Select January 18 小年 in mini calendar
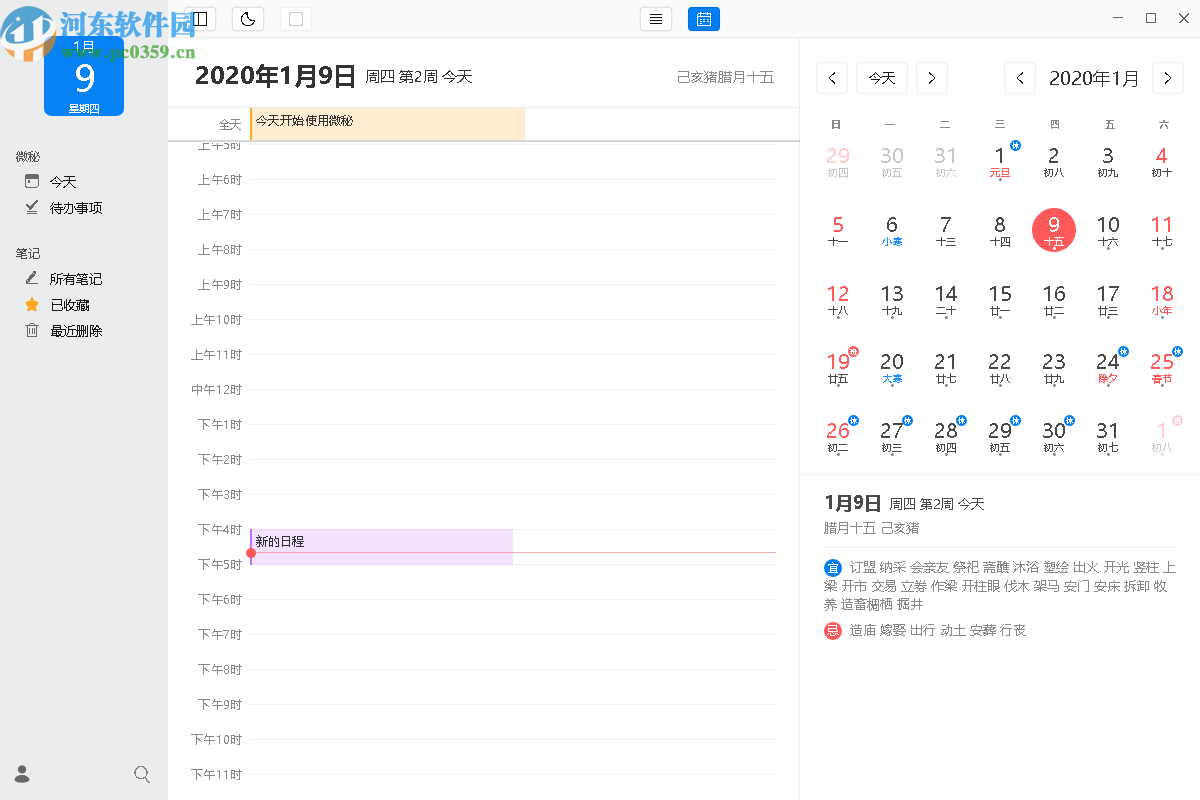Viewport: 1200px width, 800px height. [x=1162, y=299]
